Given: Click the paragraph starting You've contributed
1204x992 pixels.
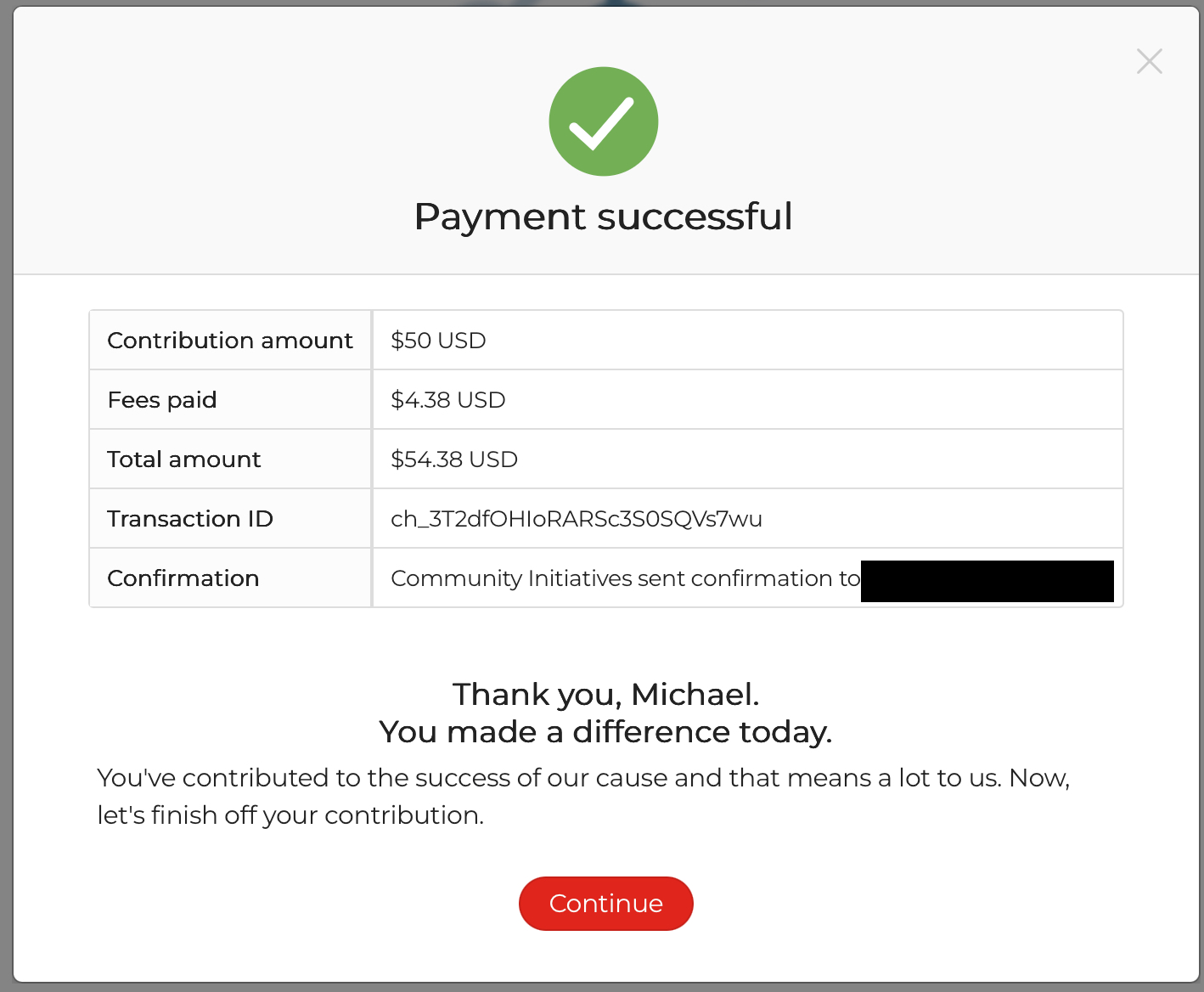Looking at the screenshot, I should tap(582, 778).
